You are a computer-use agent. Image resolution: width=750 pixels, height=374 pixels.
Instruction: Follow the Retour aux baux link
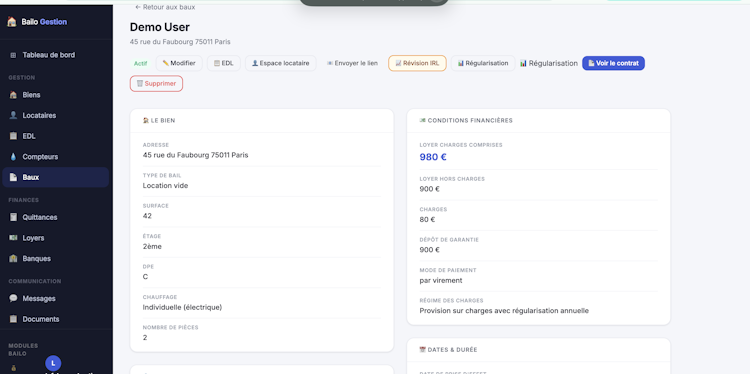tap(165, 7)
